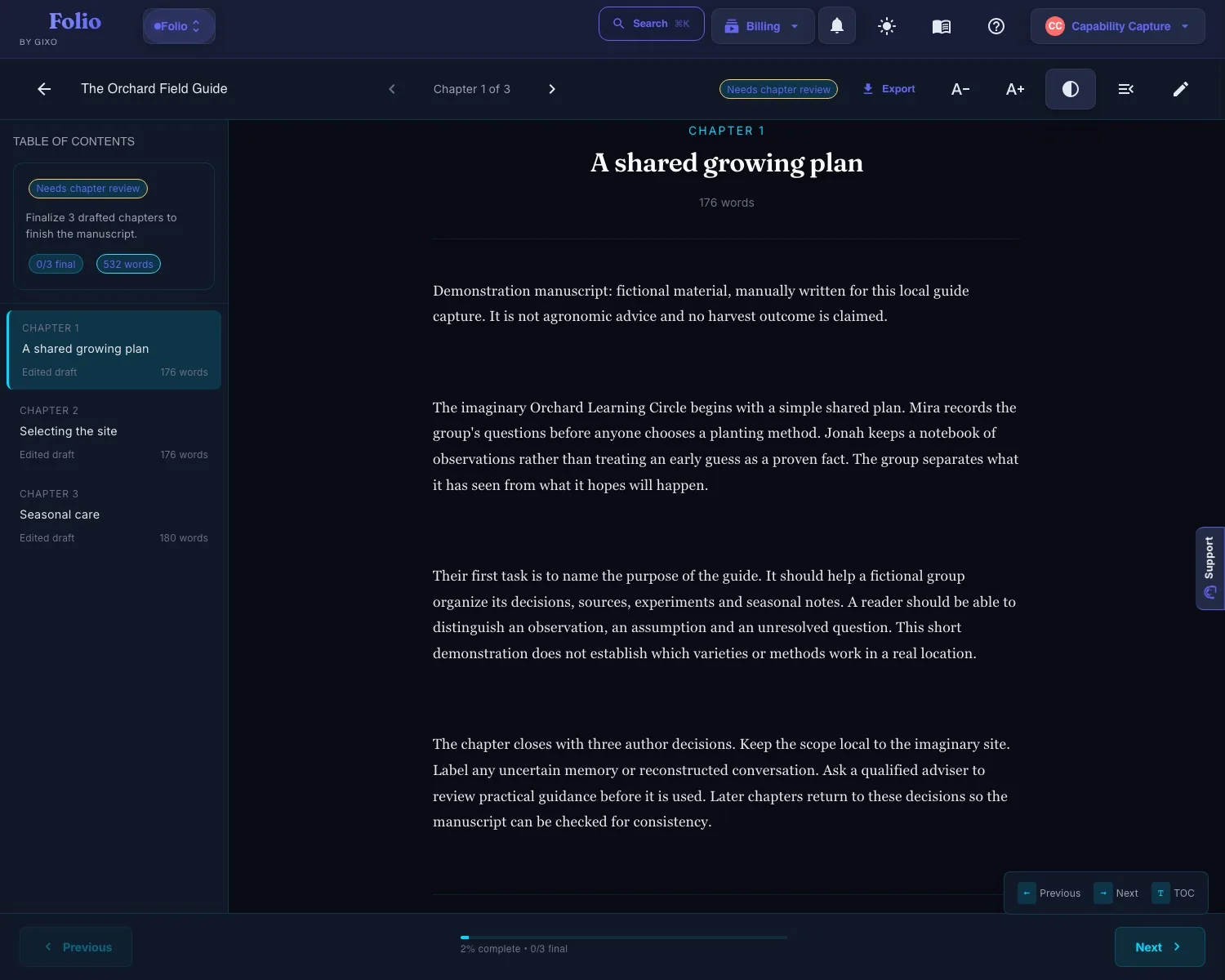Decrease font size with A− button
The height and width of the screenshot is (980, 1225).
coord(960,89)
